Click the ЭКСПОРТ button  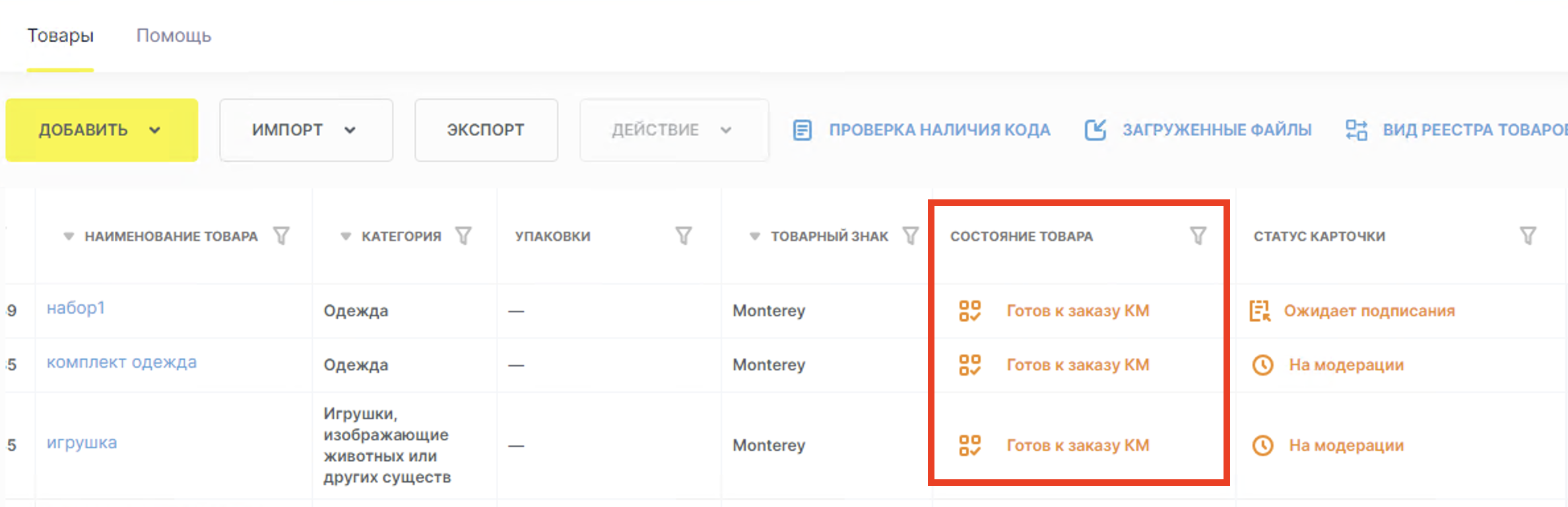coord(486,130)
